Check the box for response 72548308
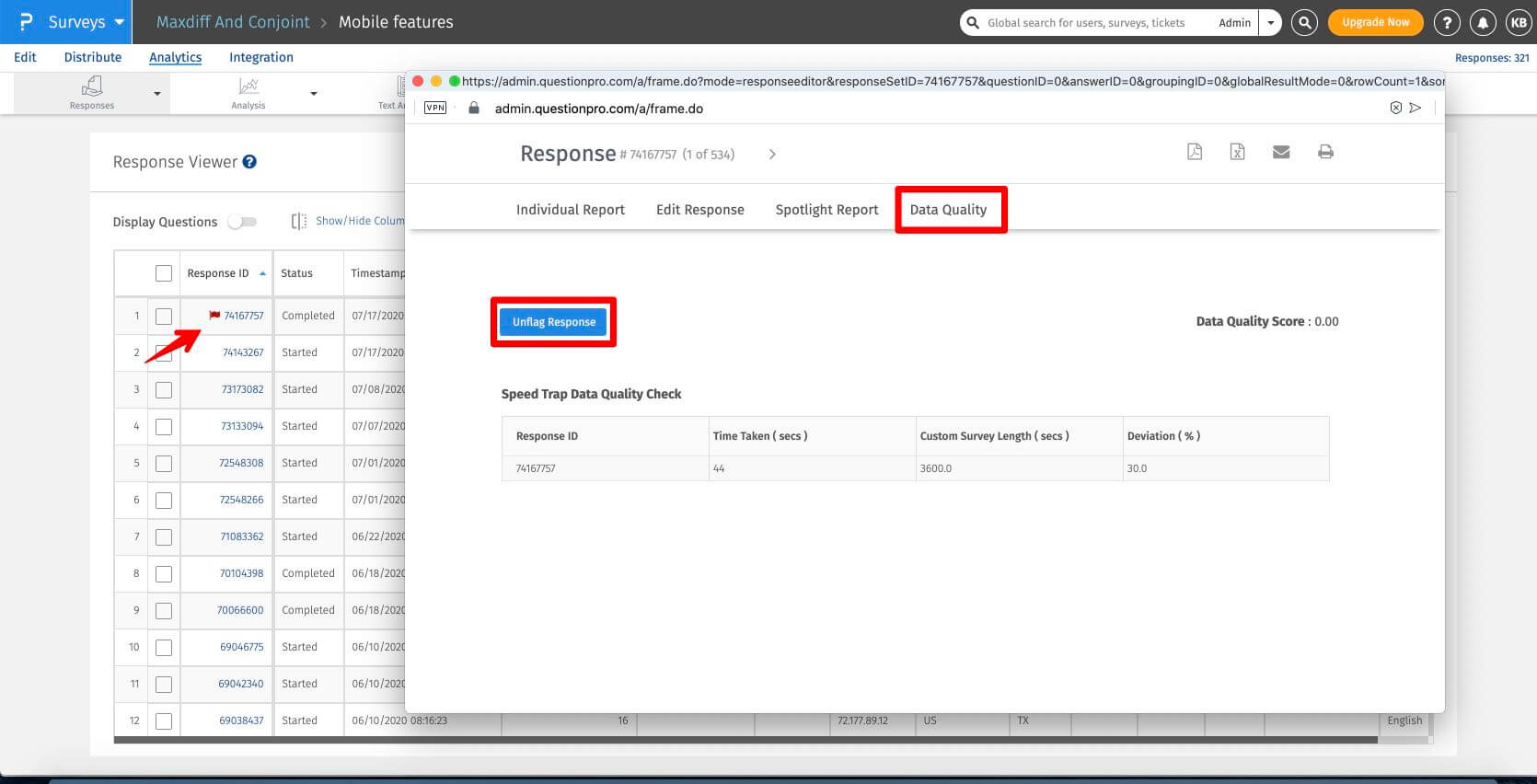1537x784 pixels. click(164, 464)
